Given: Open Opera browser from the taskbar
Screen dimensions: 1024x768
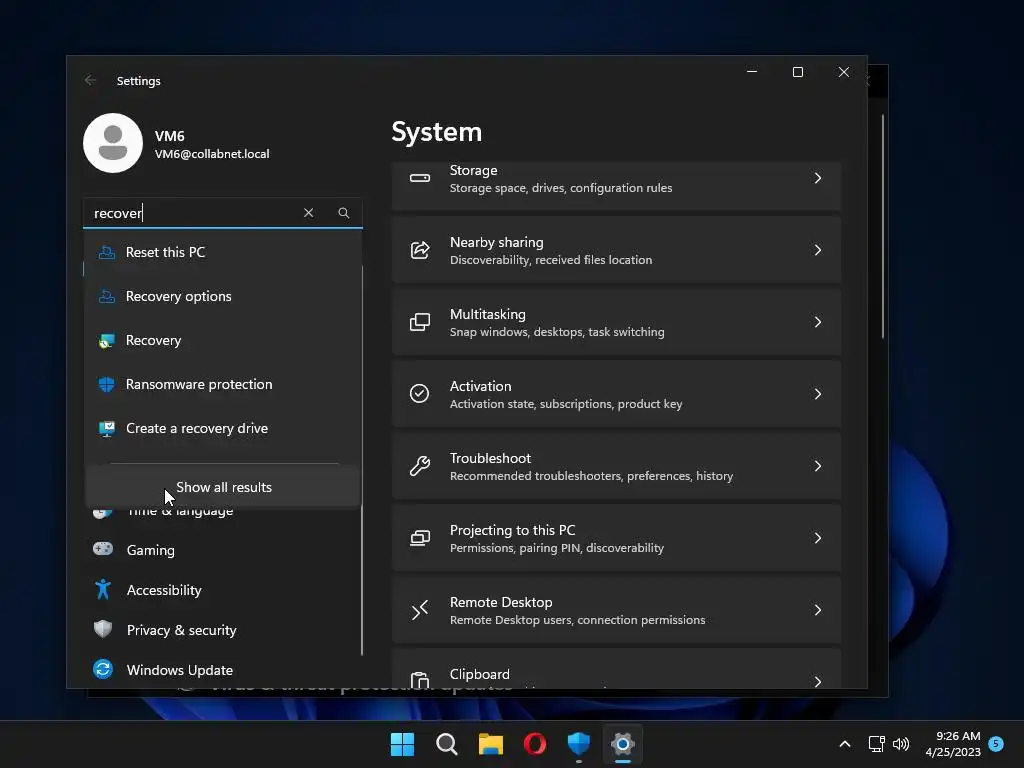Looking at the screenshot, I should [x=535, y=744].
